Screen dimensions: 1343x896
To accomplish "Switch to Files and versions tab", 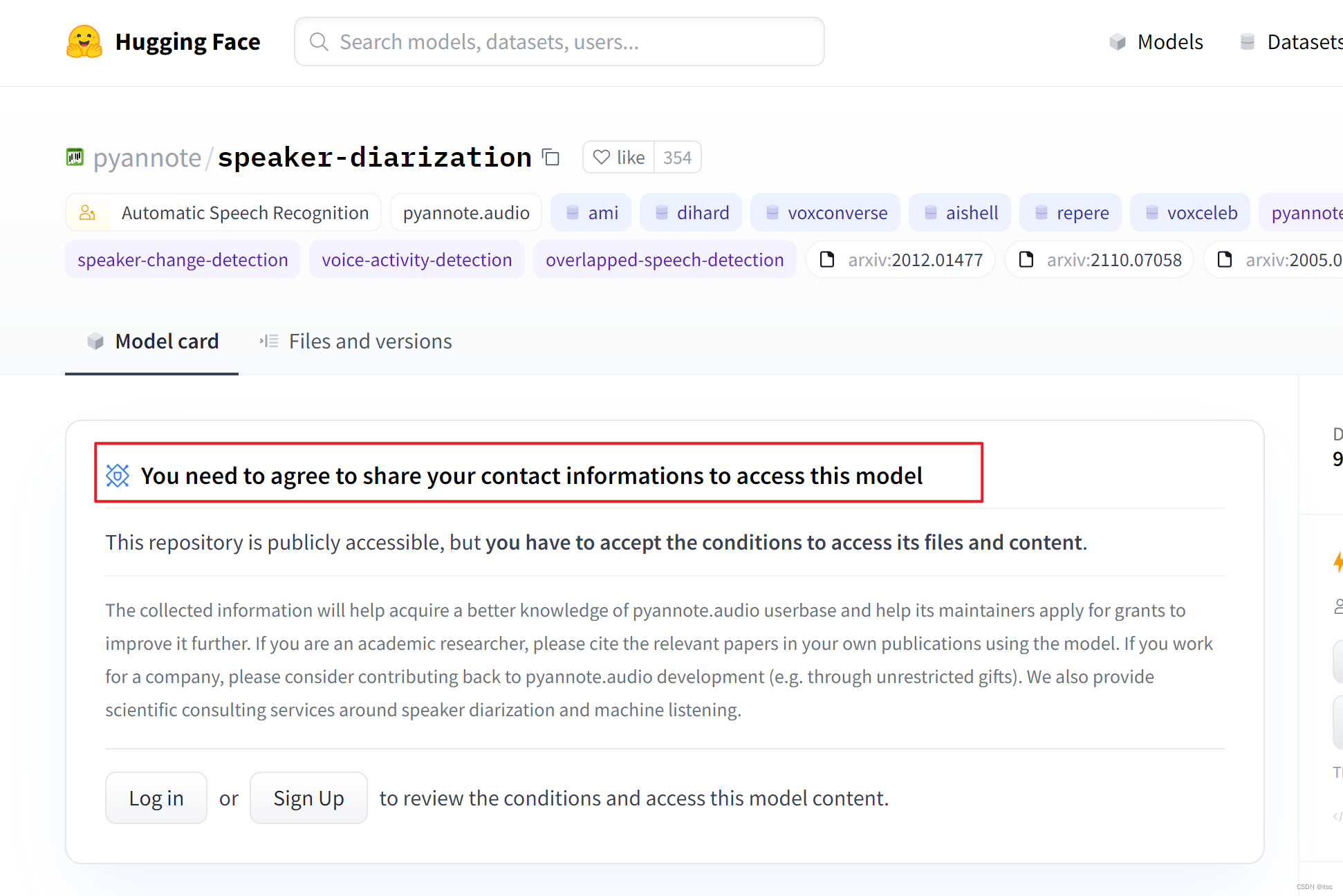I will click(x=355, y=342).
